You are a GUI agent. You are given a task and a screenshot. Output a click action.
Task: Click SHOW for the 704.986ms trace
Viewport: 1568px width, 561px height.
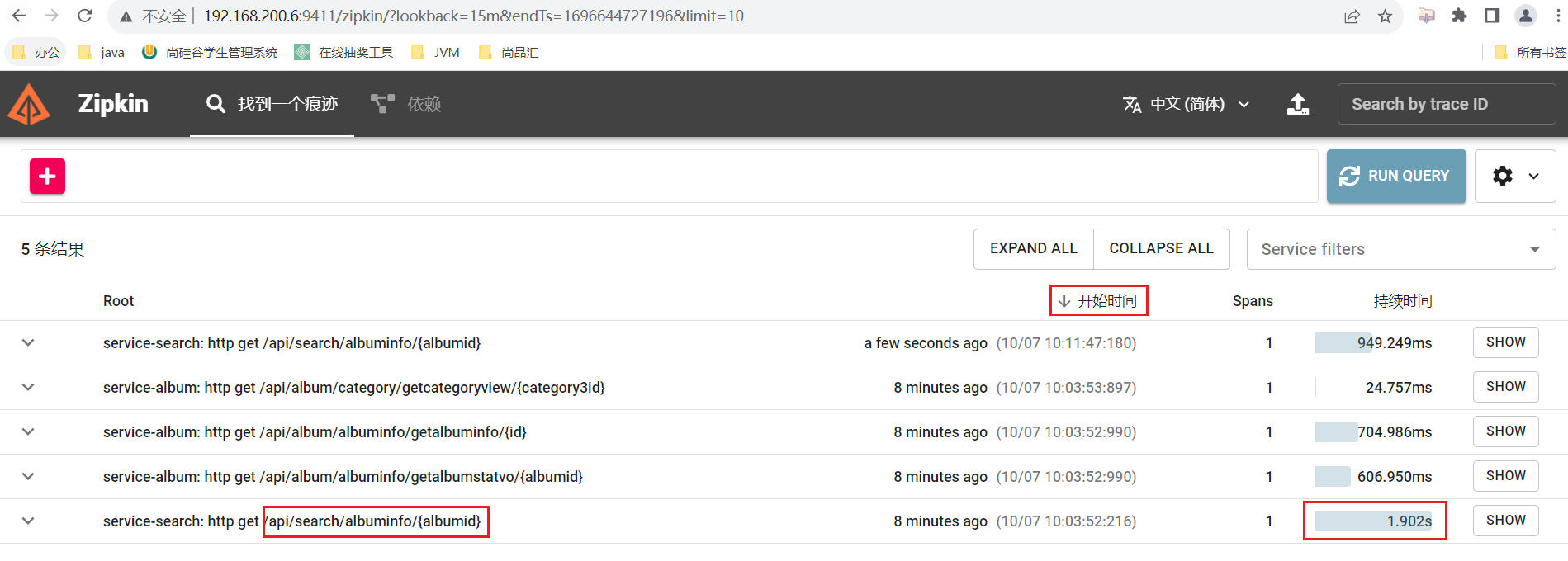pos(1505,431)
